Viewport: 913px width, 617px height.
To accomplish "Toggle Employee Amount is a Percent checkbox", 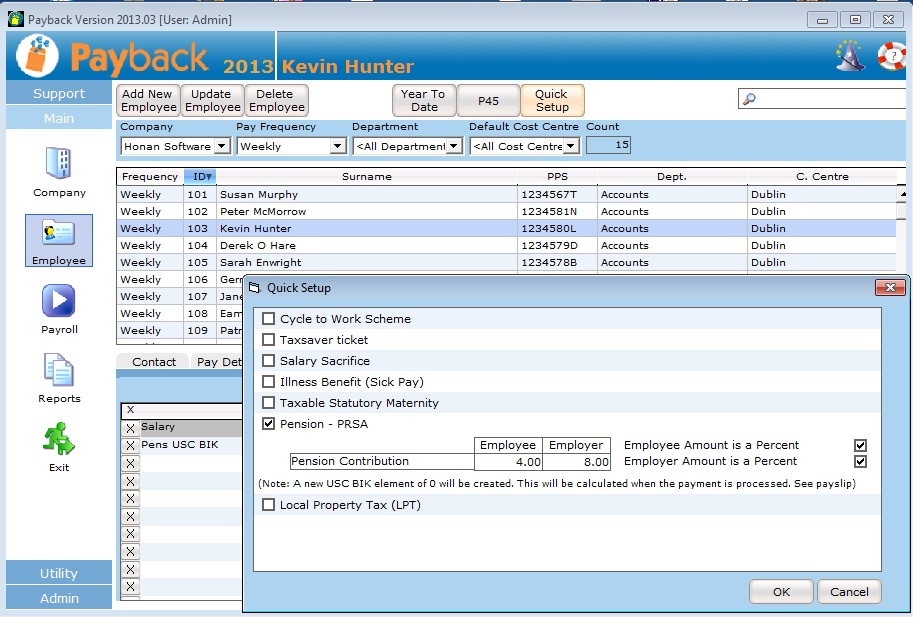I will (860, 445).
